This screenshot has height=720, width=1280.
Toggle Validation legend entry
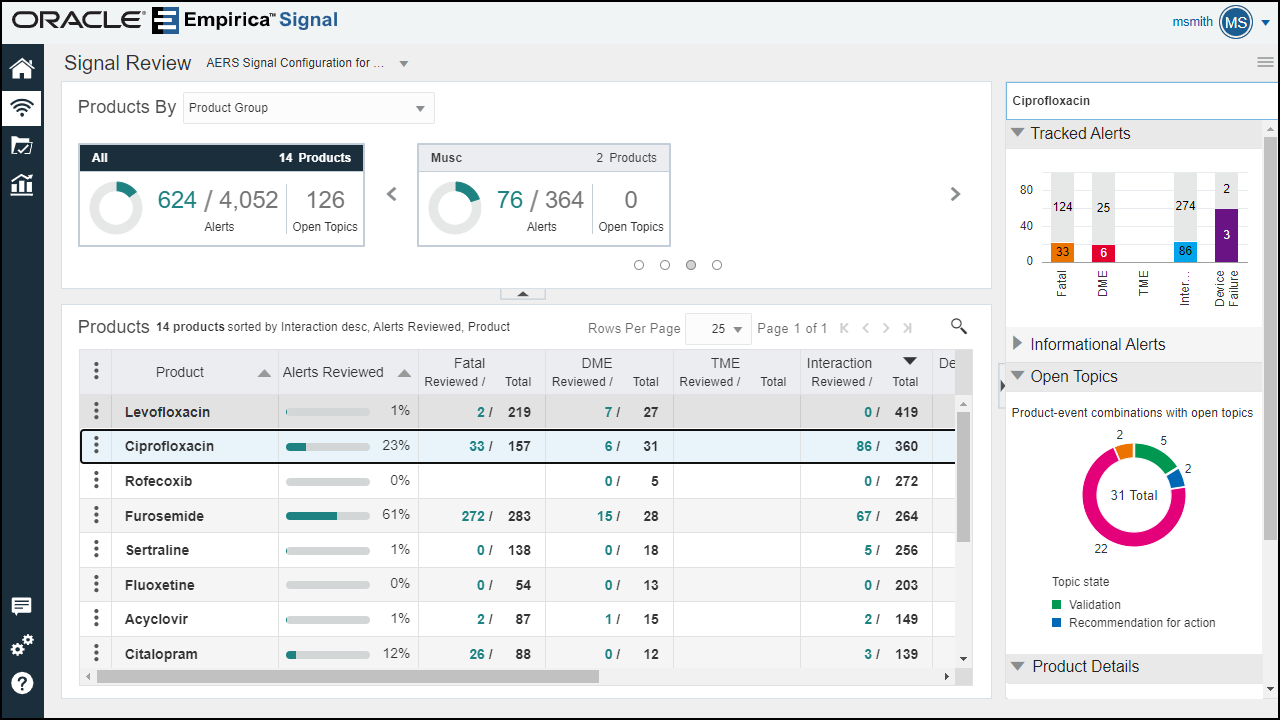[x=1086, y=605]
